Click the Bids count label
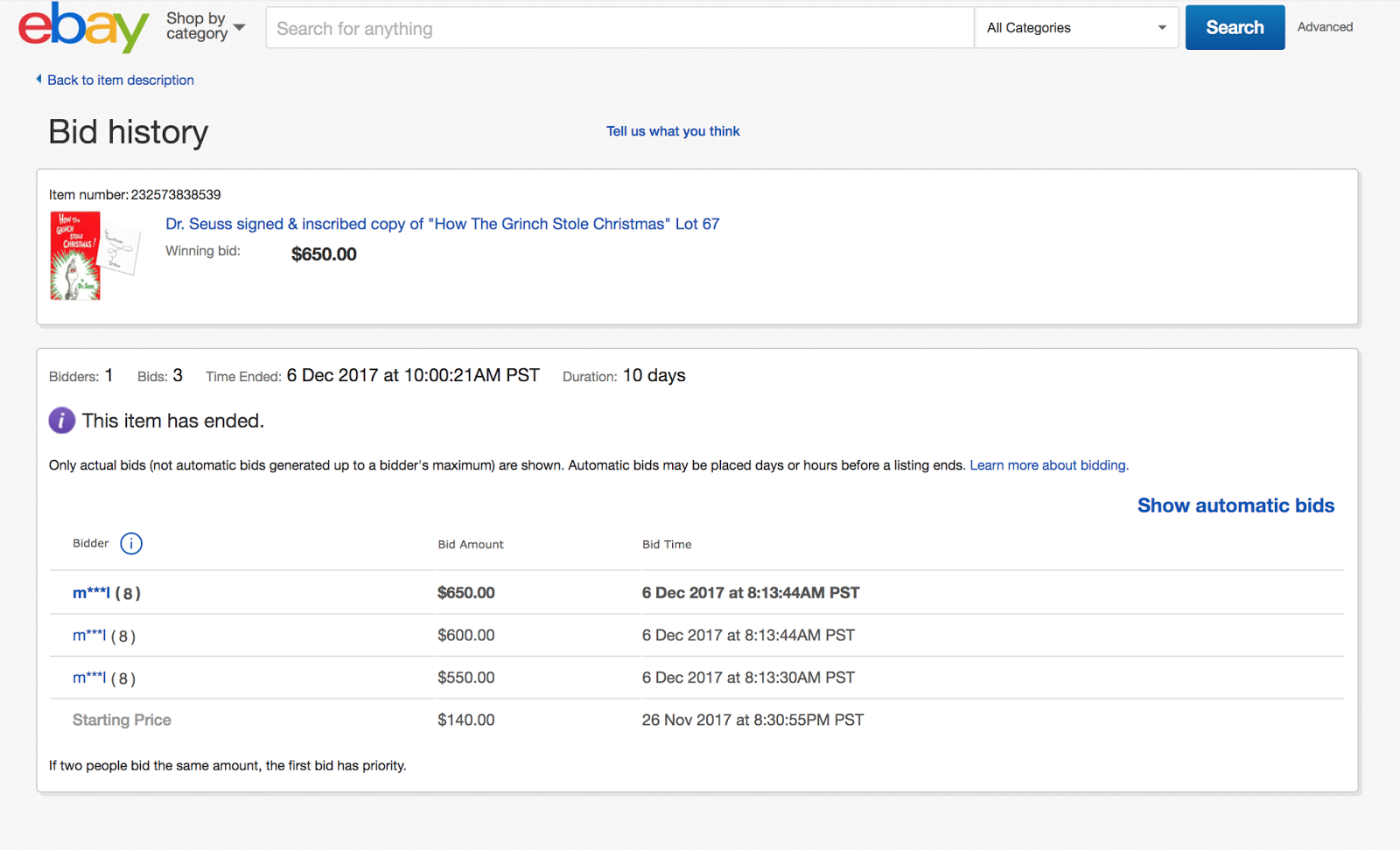 click(x=152, y=377)
